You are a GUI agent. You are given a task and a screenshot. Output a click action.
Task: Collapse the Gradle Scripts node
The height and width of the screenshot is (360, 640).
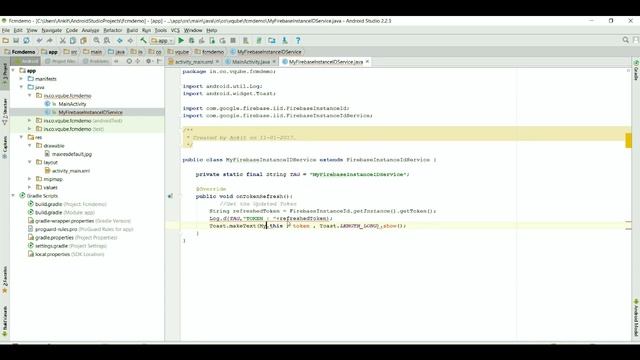(x=13, y=196)
